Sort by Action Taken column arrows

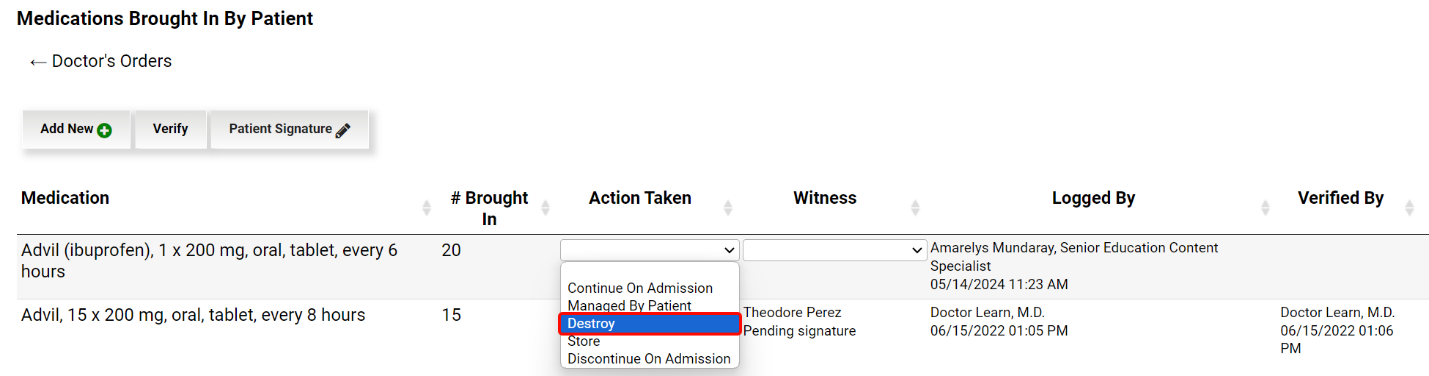pyautogui.click(x=728, y=208)
